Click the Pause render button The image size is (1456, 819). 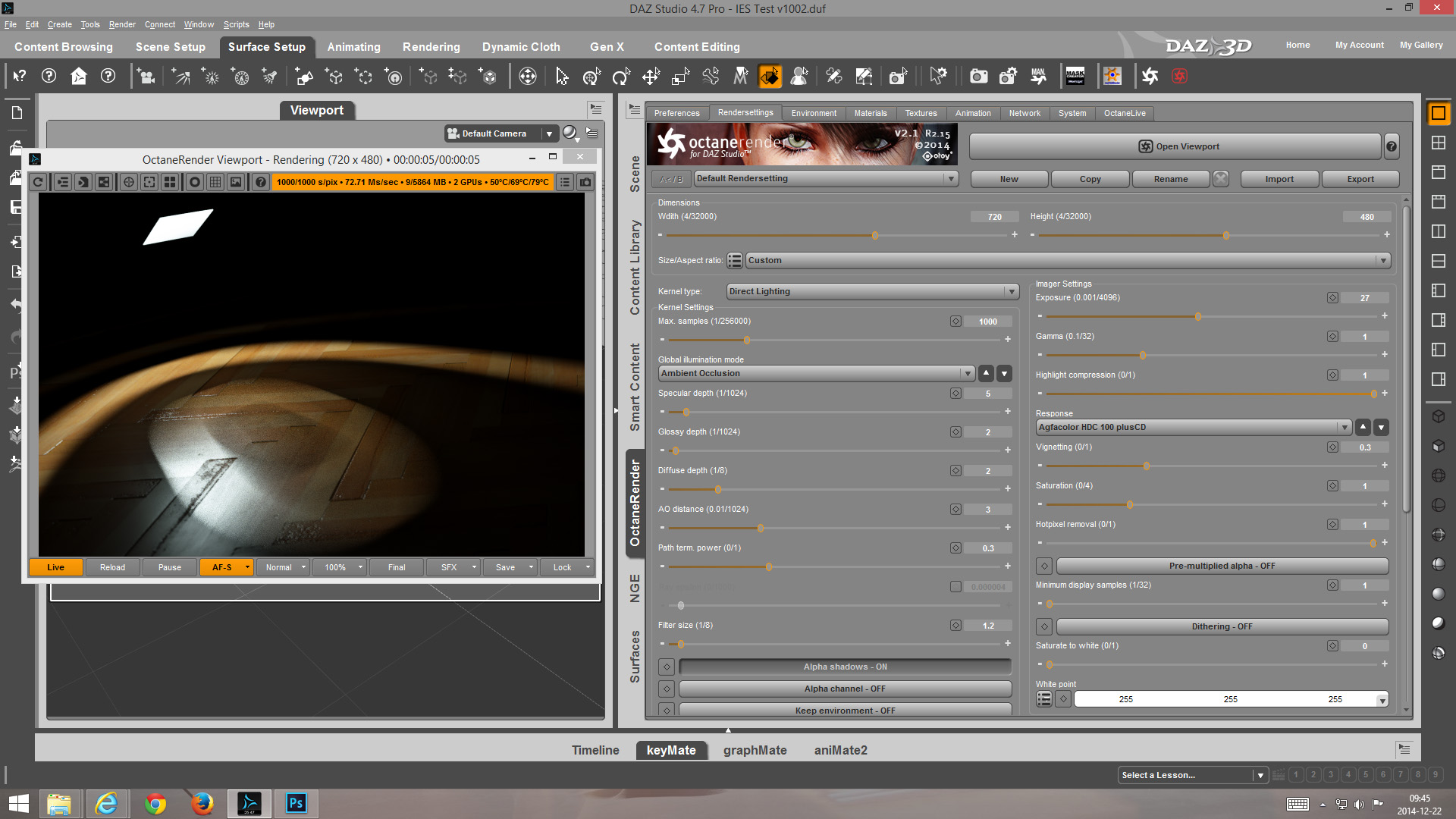170,567
